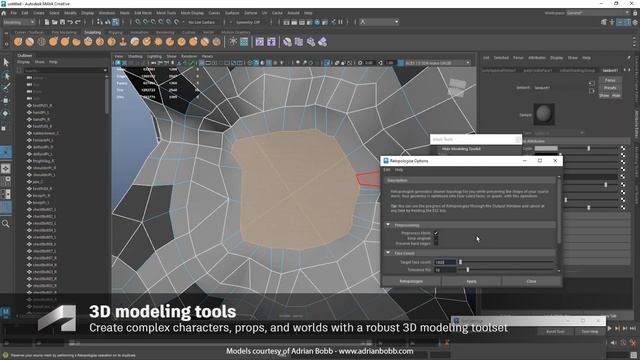Select the Sculpt brush on the shelf
The image size is (640, 360).
point(18,42)
